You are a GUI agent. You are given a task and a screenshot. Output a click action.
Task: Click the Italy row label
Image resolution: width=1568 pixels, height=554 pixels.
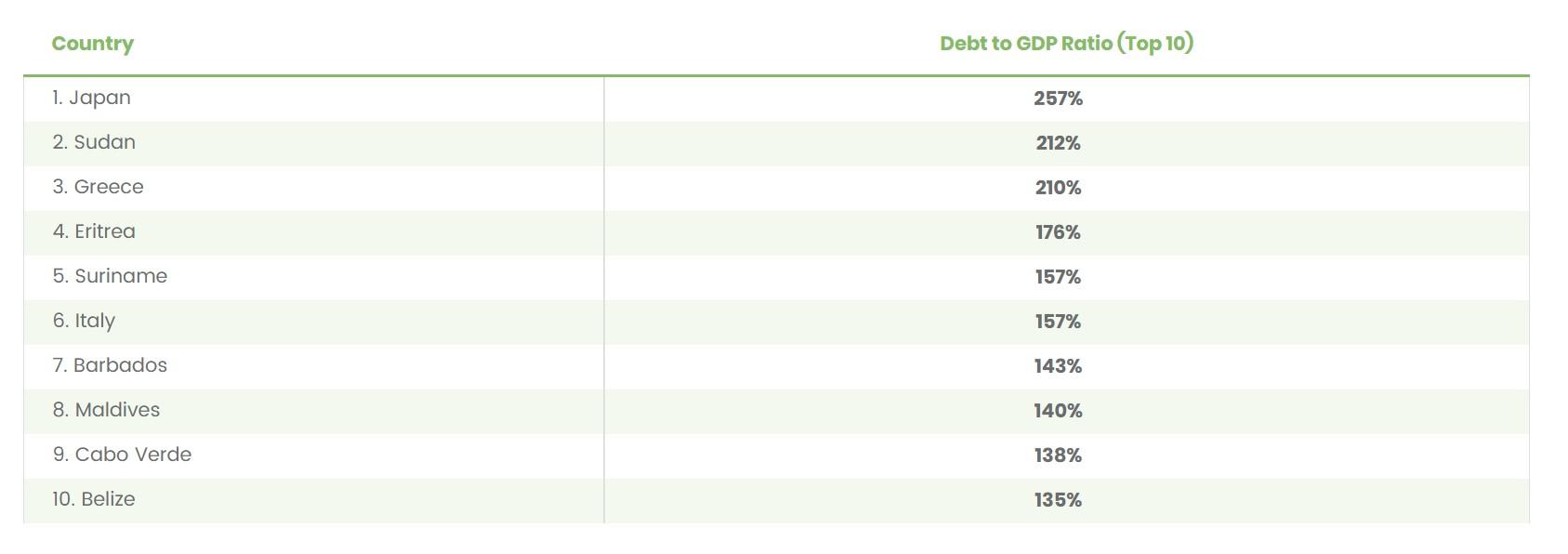pos(84,321)
